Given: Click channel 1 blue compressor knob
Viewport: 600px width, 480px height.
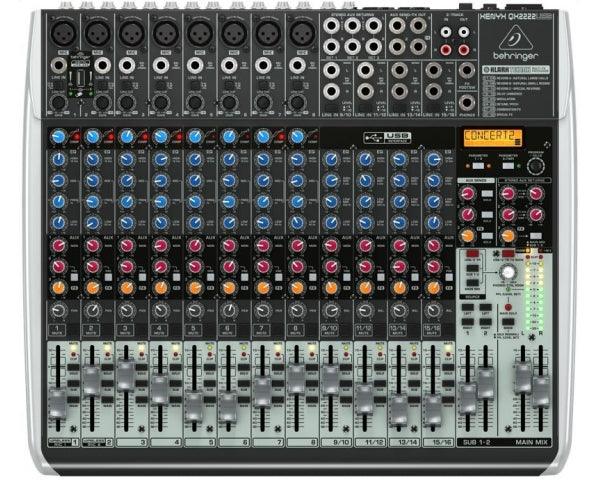Looking at the screenshot, I should (x=59, y=137).
